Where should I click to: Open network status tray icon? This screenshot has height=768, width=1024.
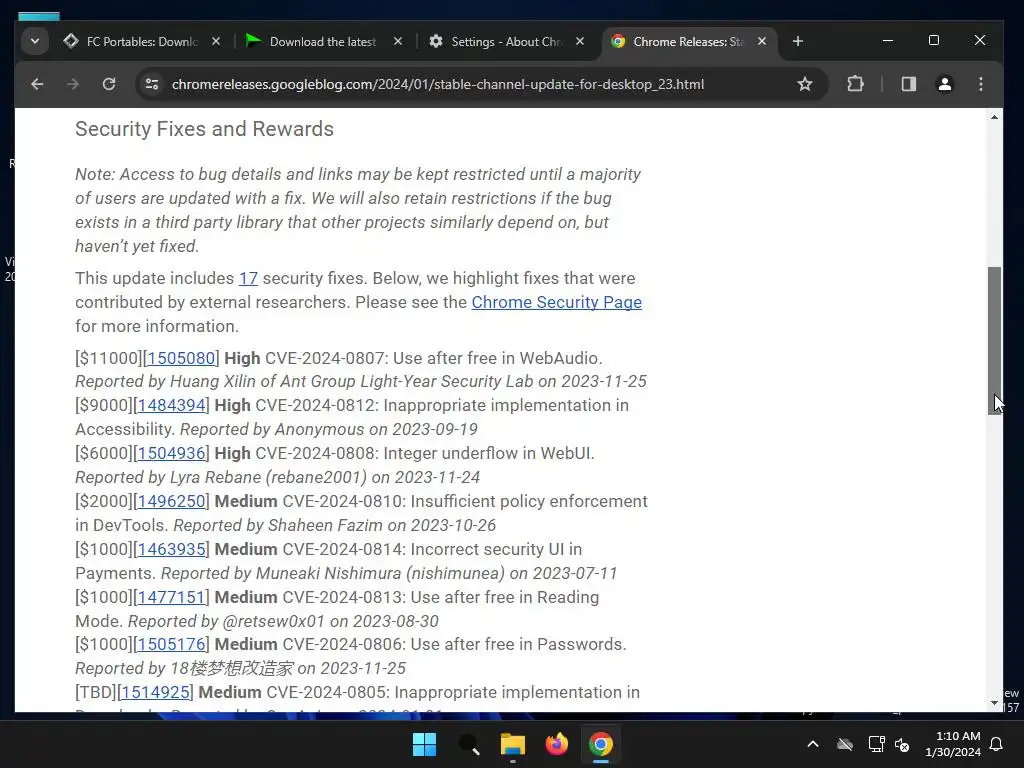point(876,744)
